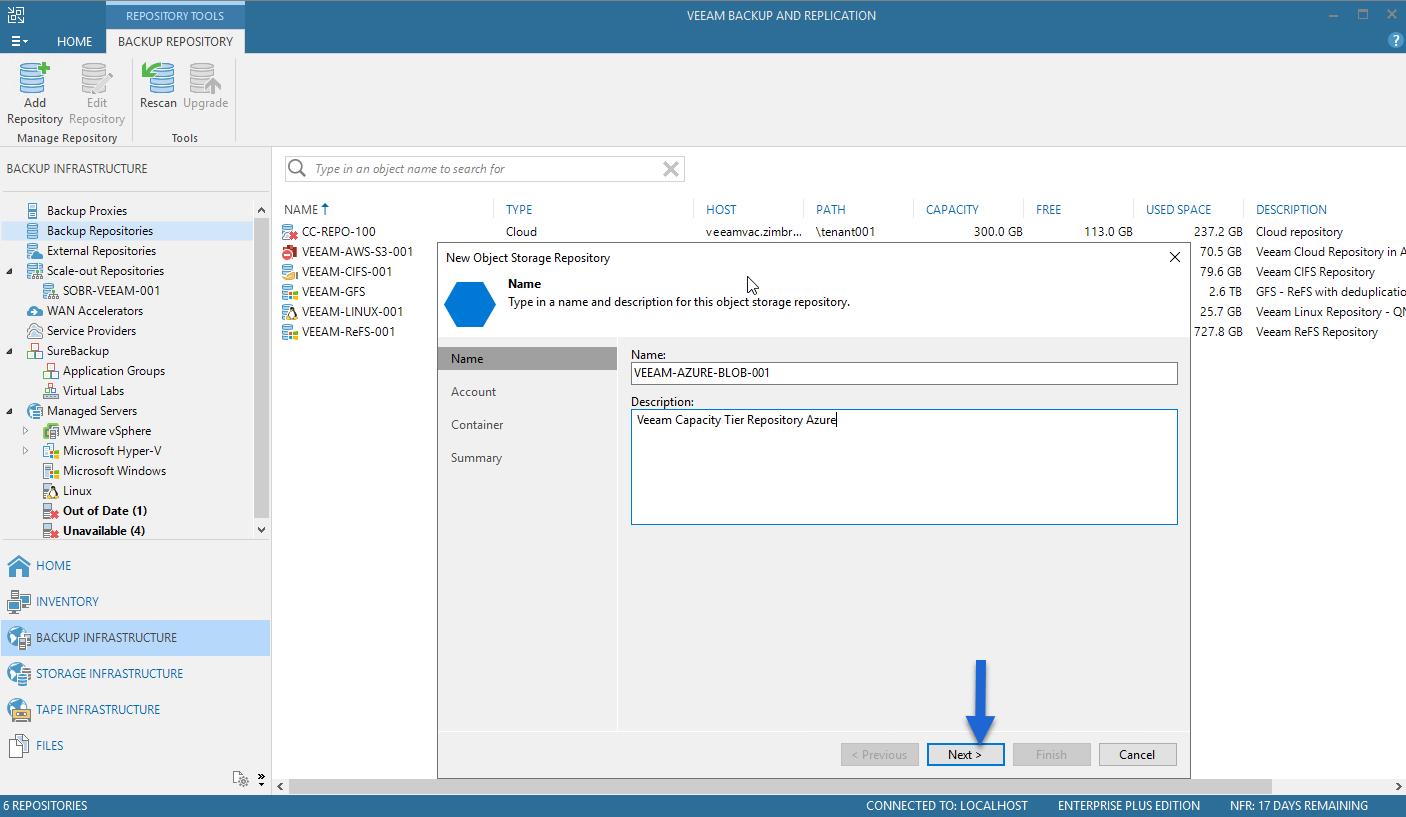1406x817 pixels.
Task: Click the CC-REPO-100 repository icon
Action: point(290,232)
